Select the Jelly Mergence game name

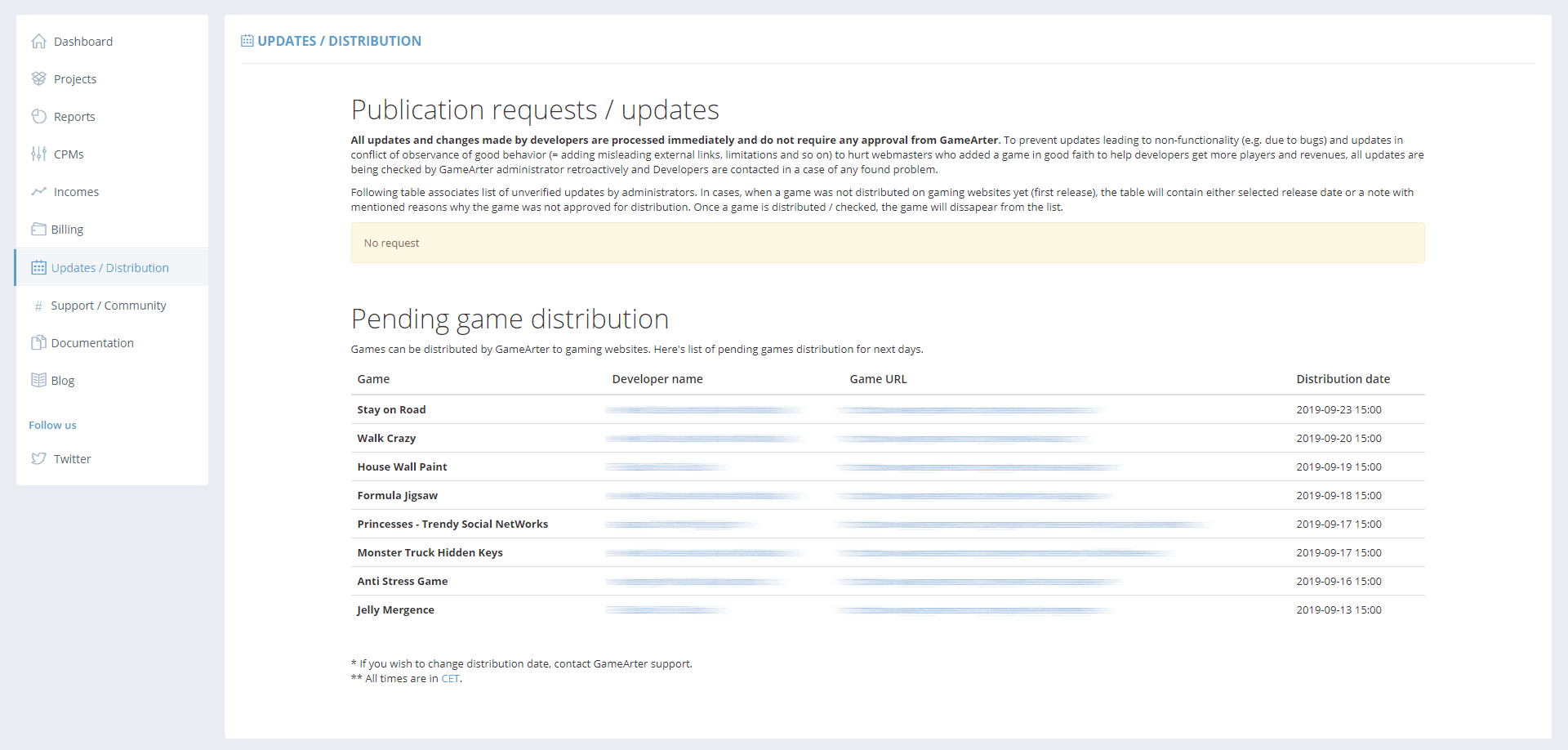tap(395, 609)
